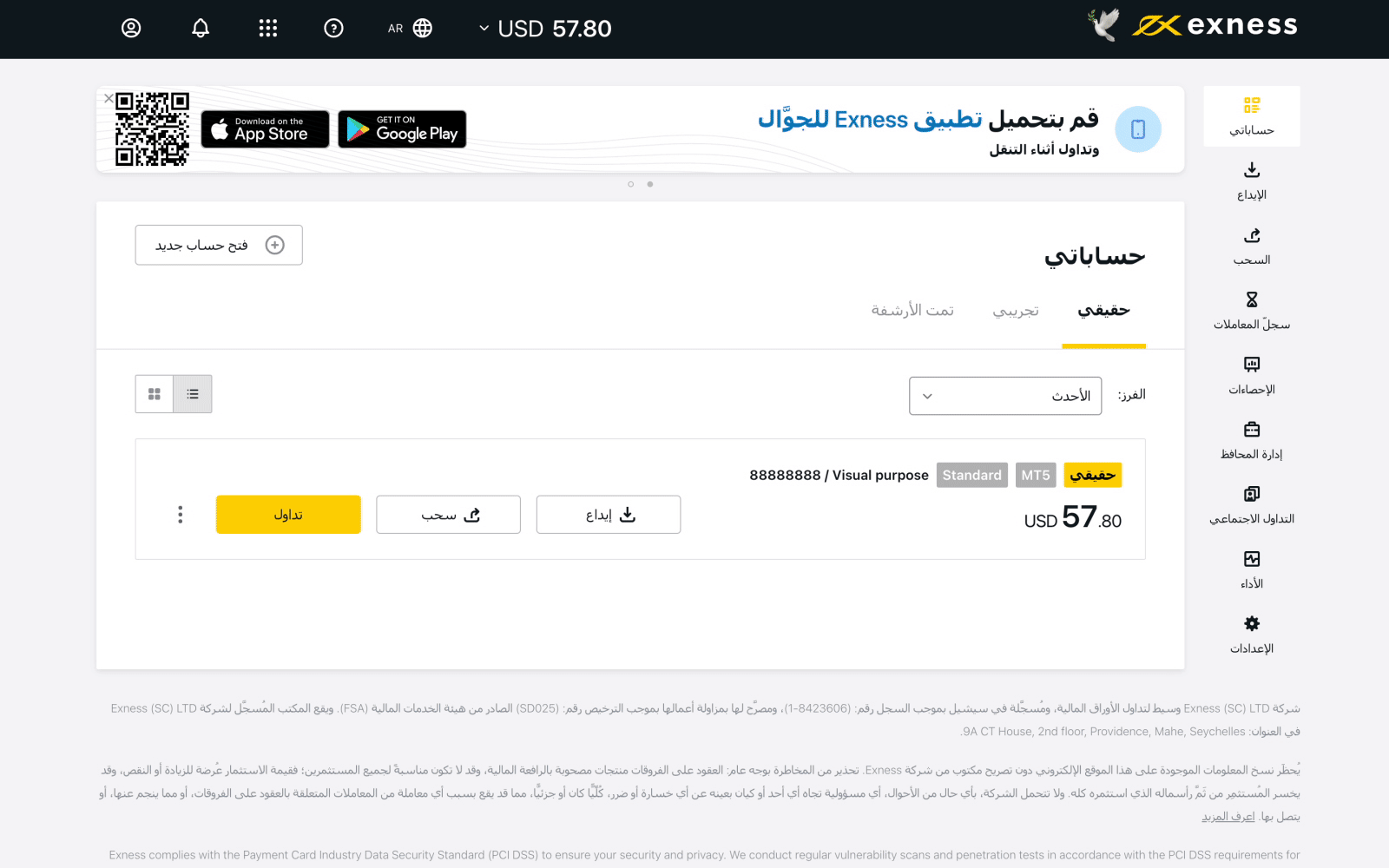Click account name 88888888 / Visual purpose

pos(839,475)
